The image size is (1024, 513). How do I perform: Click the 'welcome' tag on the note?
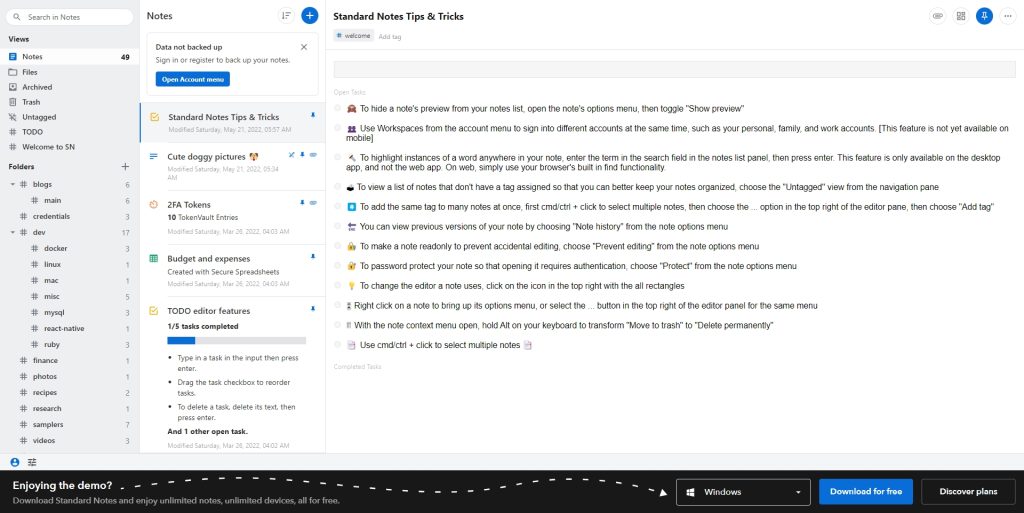click(353, 36)
